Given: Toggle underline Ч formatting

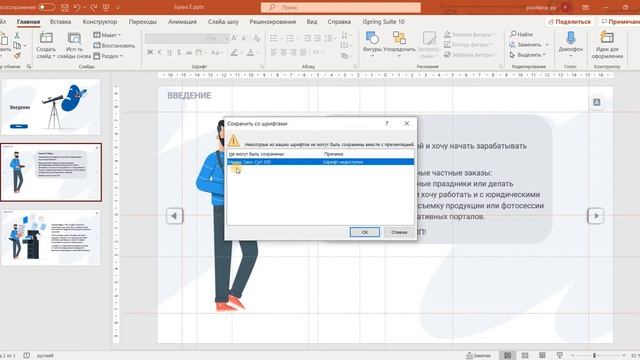Looking at the screenshot, I should point(169,52).
